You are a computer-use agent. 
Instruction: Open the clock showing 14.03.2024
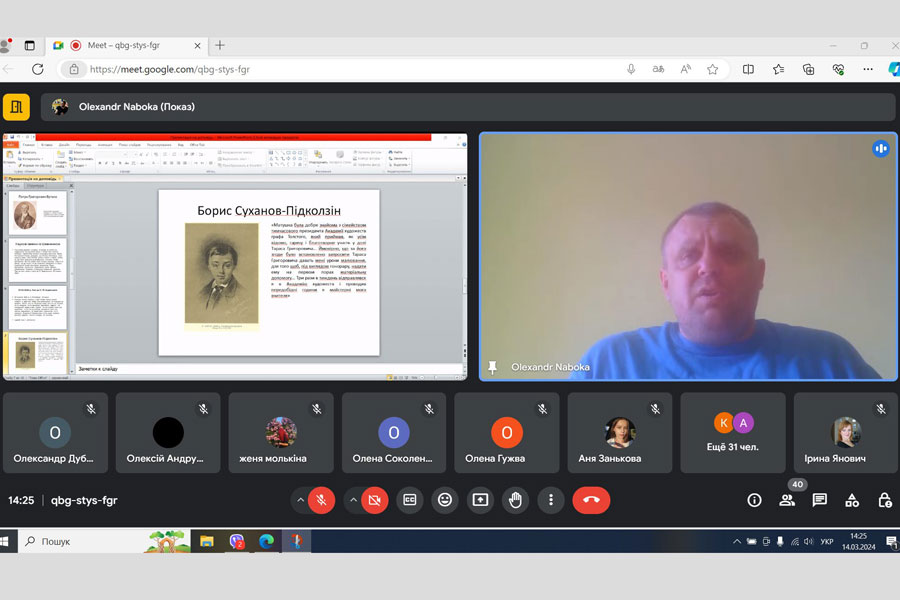point(859,541)
